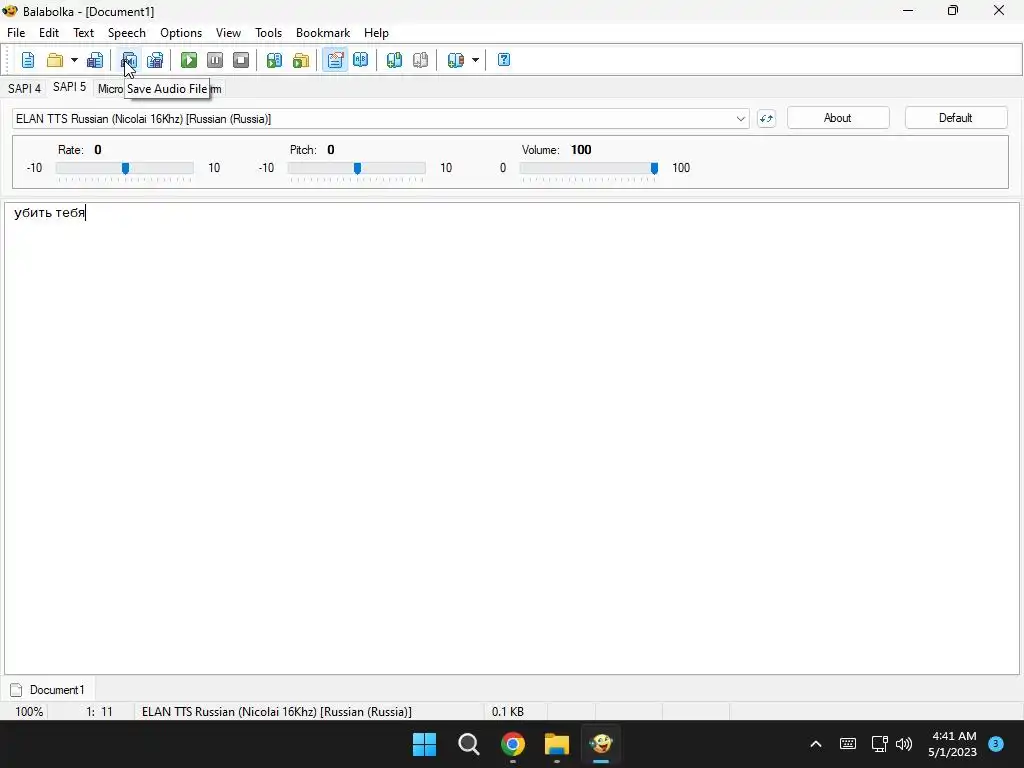
Task: Toggle the Spell check toolbar icon
Action: pos(335,60)
